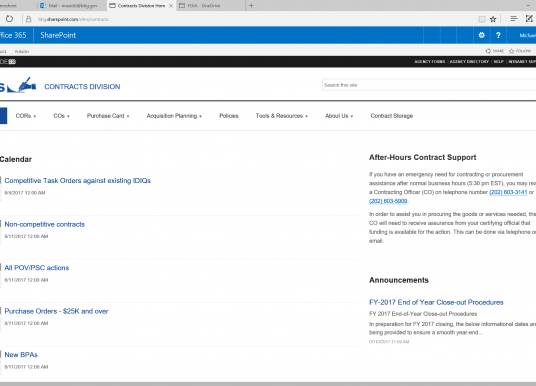Open Agency Directory link in black bar
536x386 pixels.
(x=469, y=62)
